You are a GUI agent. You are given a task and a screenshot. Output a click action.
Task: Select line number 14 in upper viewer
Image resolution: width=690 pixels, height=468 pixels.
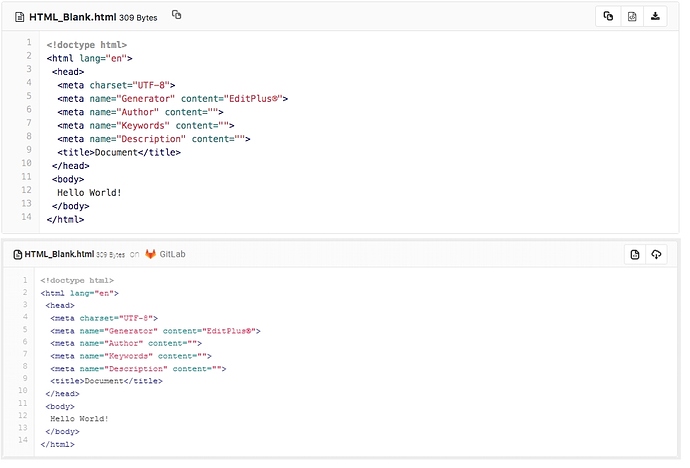click(27, 219)
